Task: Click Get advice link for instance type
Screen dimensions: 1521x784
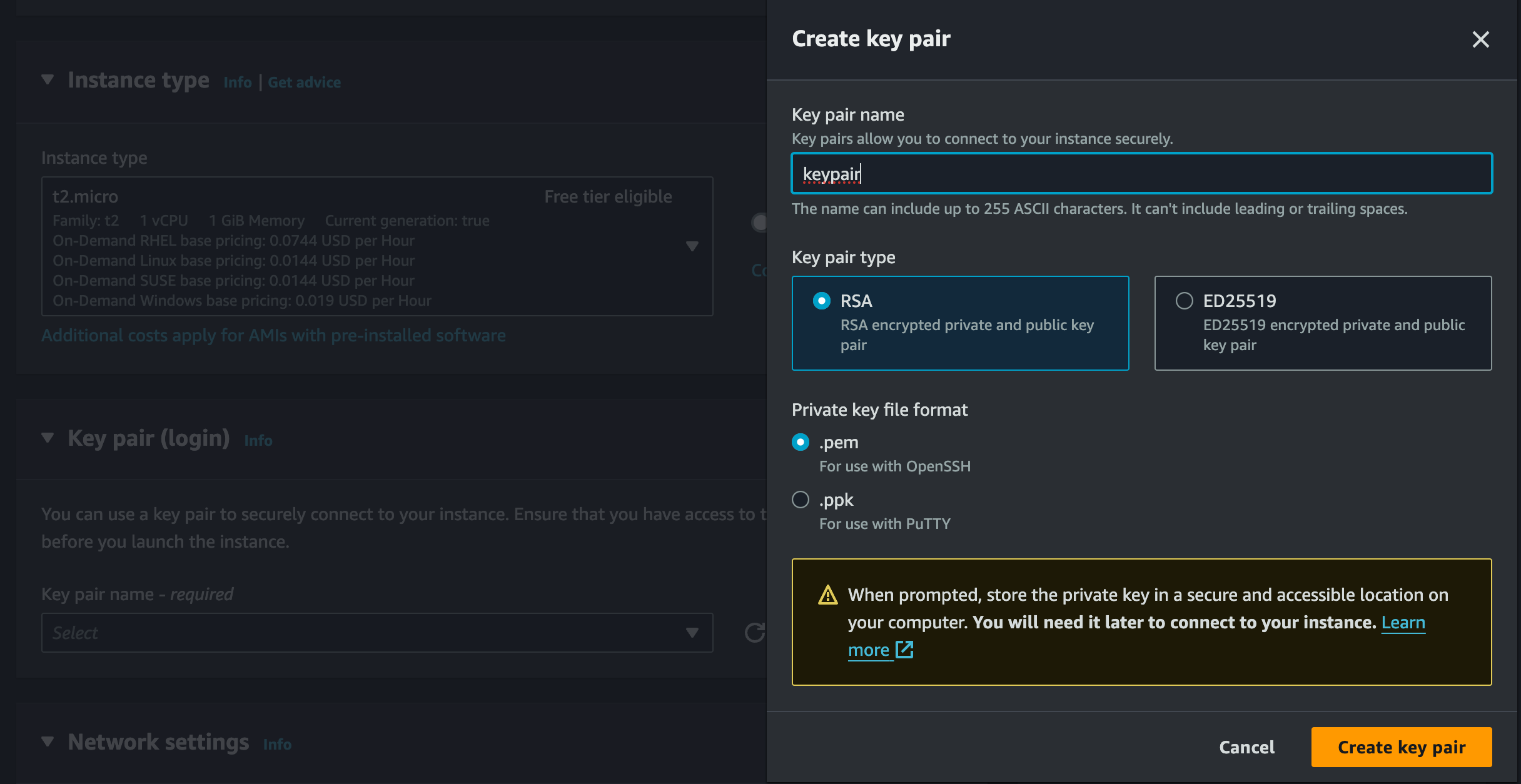Action: point(304,82)
